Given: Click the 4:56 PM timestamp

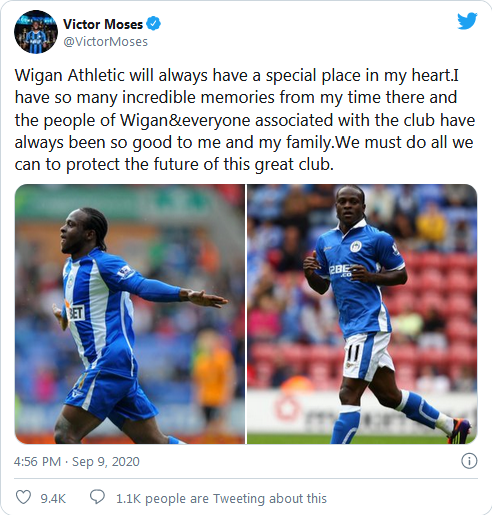Looking at the screenshot, I should [x=37, y=462].
